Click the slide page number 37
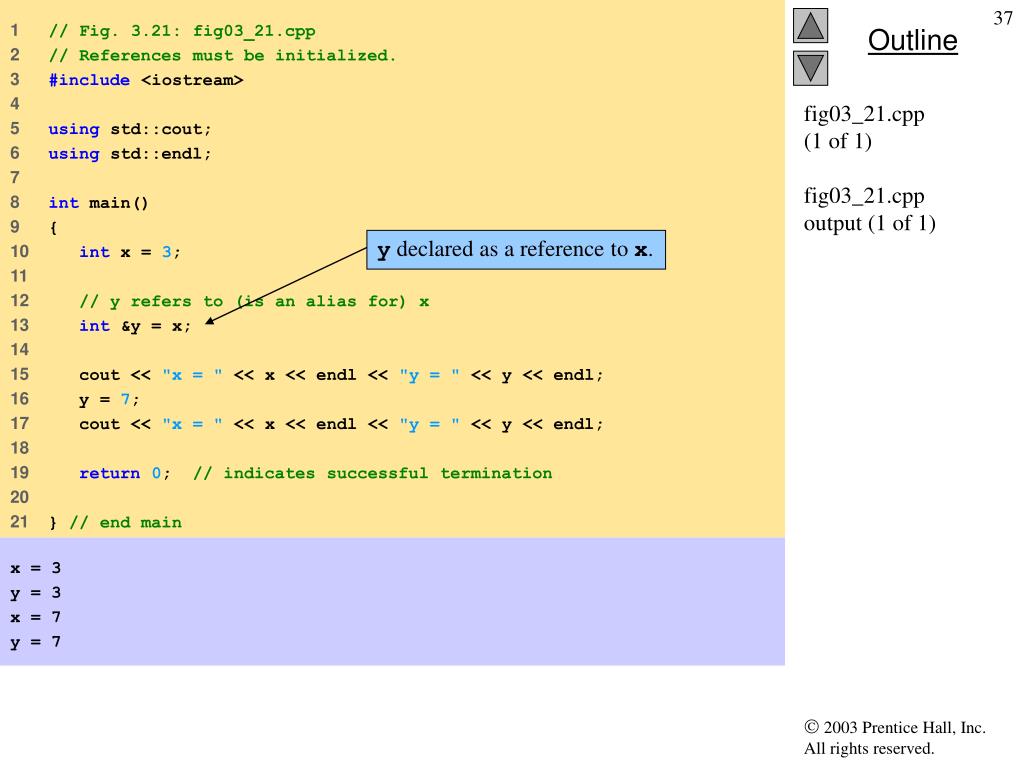The width and height of the screenshot is (1024, 768). click(x=1003, y=19)
